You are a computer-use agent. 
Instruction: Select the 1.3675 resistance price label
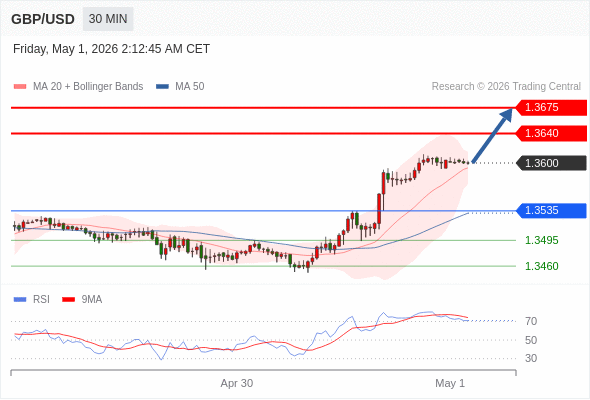pyautogui.click(x=551, y=108)
